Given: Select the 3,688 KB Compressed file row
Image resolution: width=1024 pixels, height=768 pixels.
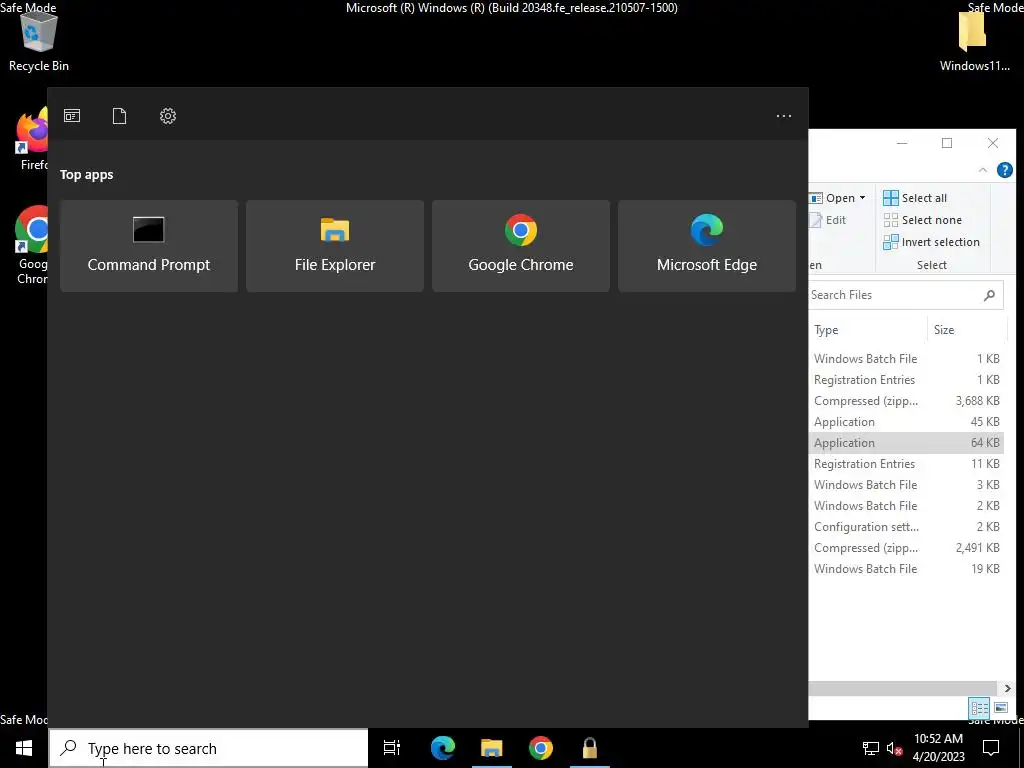Looking at the screenshot, I should click(906, 401).
